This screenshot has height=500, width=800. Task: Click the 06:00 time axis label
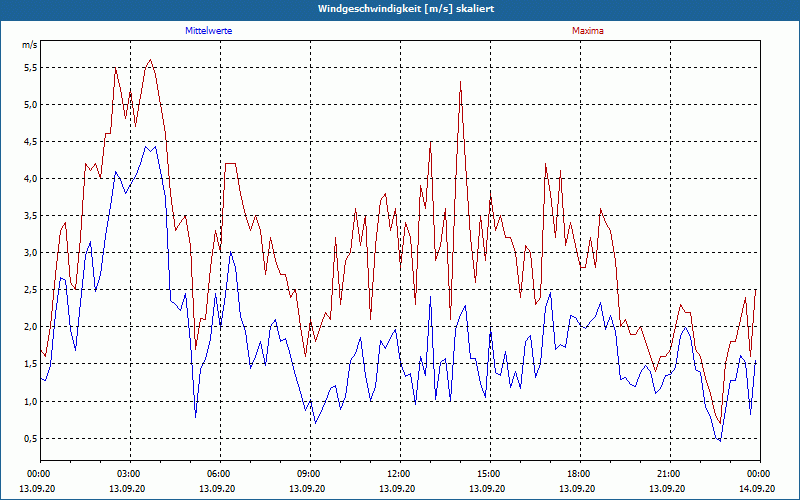pos(220,474)
